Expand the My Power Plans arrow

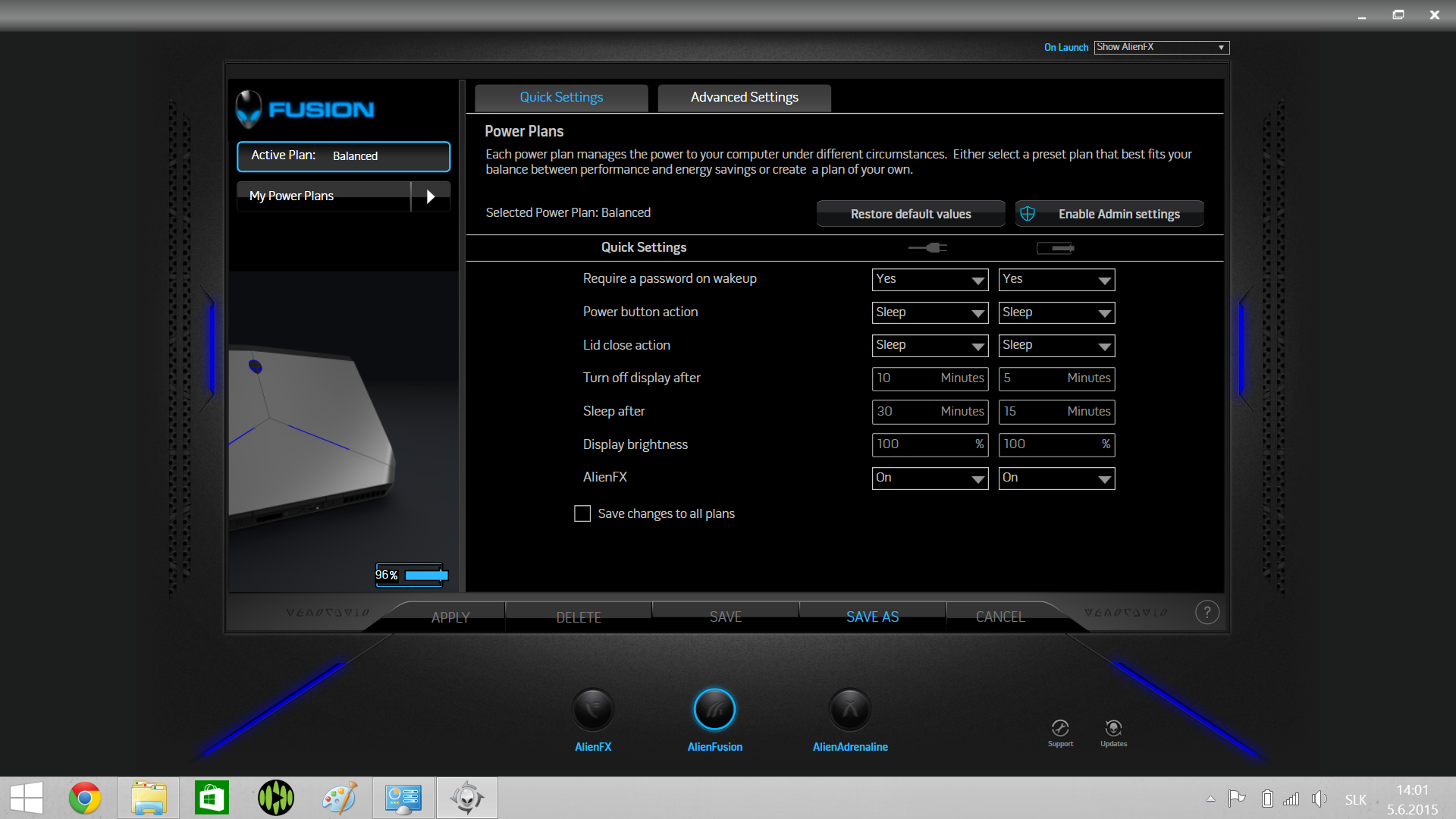431,196
